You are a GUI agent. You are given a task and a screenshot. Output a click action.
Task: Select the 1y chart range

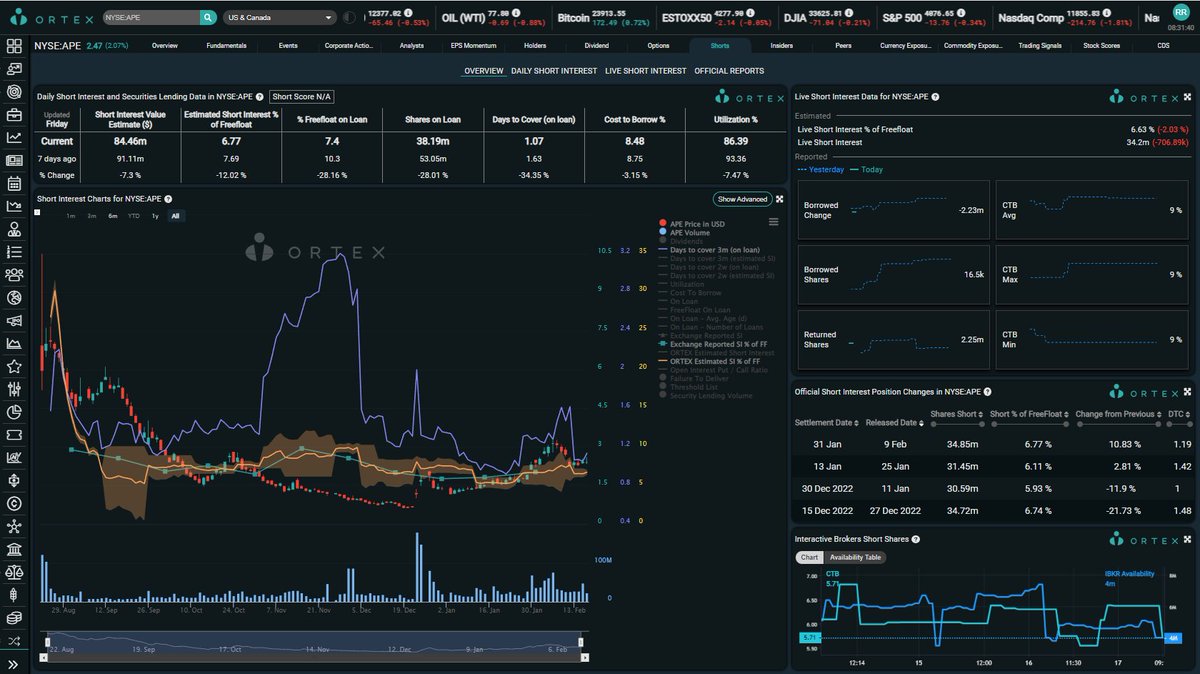154,216
